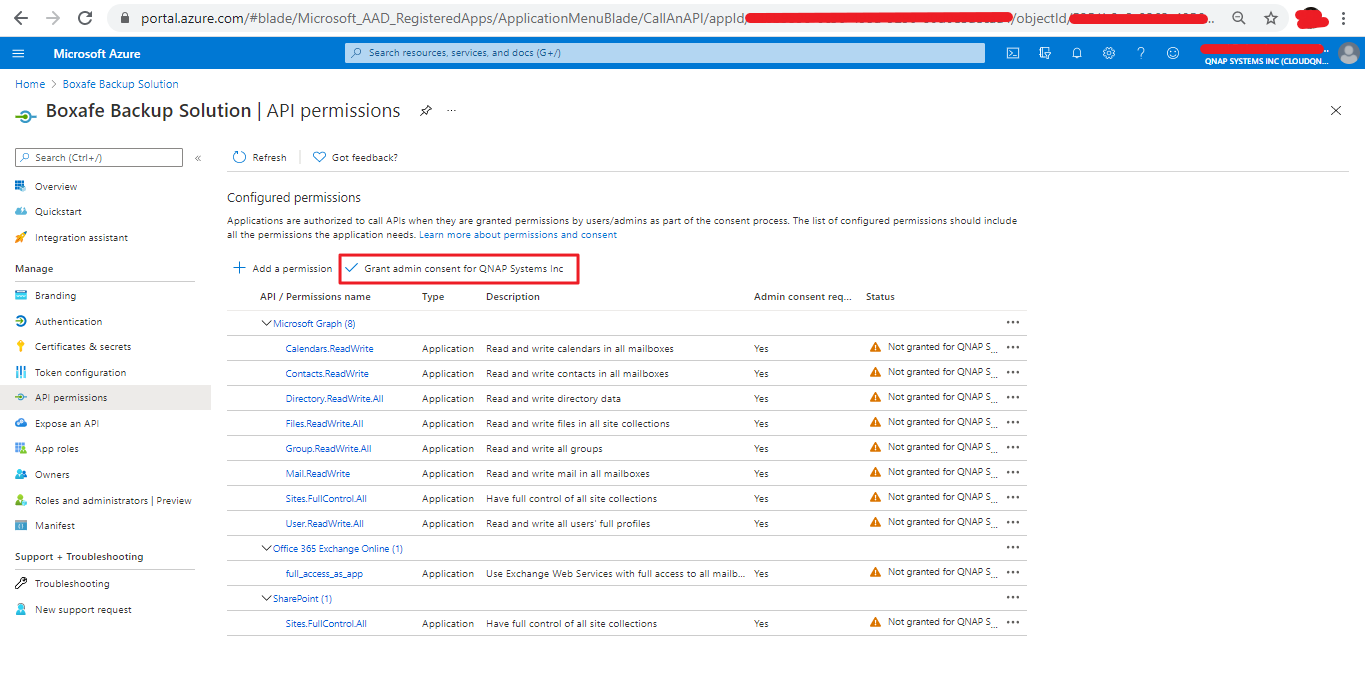
Task: Open Certificates & secrets in sidebar
Action: (82, 347)
